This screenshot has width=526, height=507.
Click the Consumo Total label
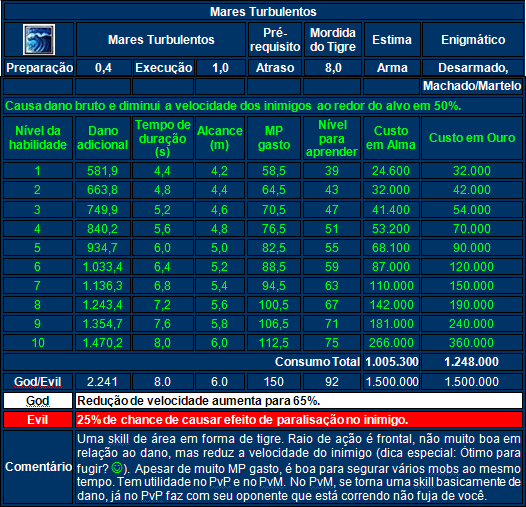tap(317, 362)
